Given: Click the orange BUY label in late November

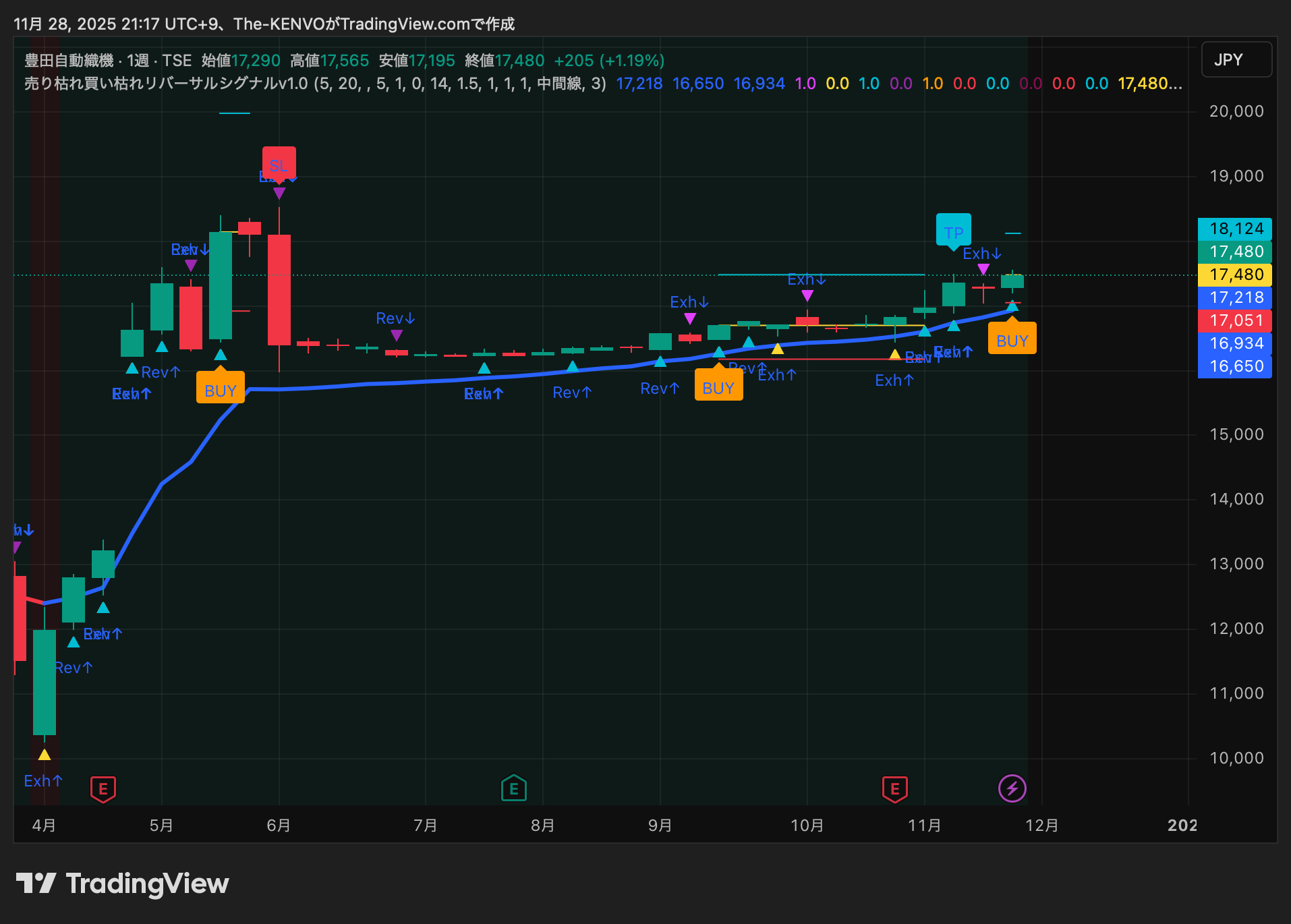Looking at the screenshot, I should (x=1012, y=339).
